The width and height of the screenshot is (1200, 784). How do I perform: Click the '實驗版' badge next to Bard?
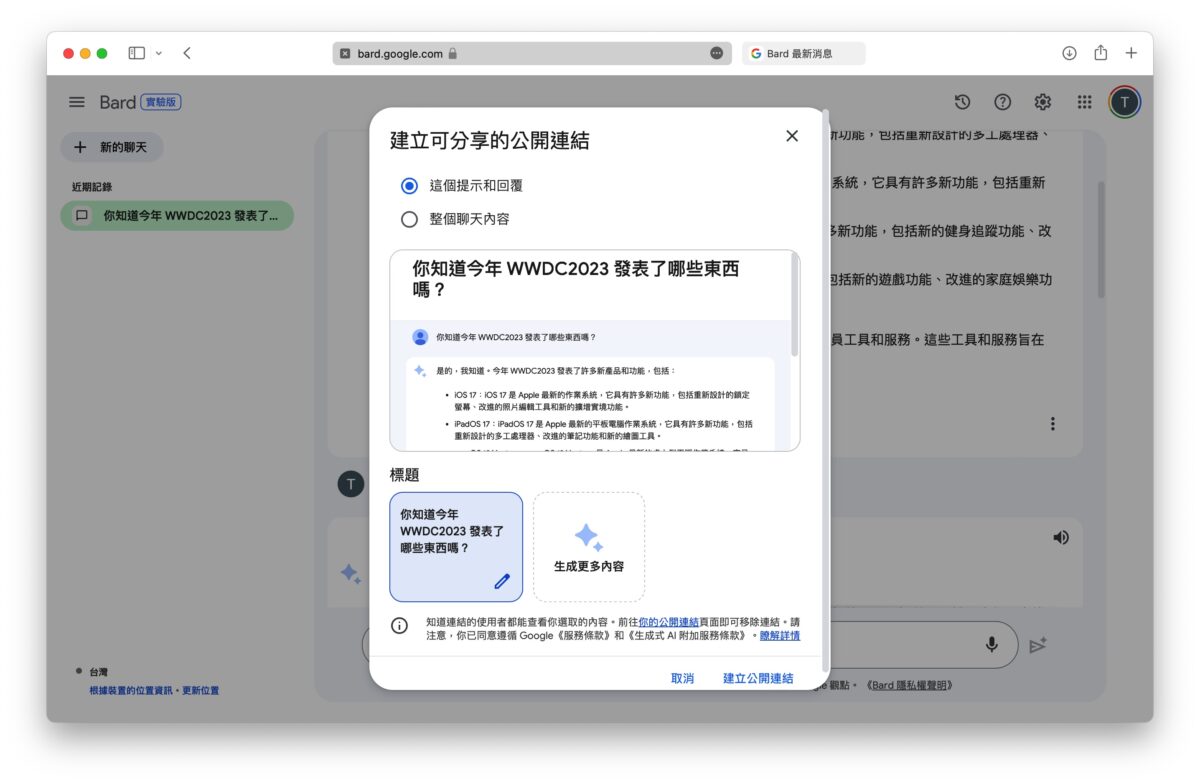[x=161, y=102]
